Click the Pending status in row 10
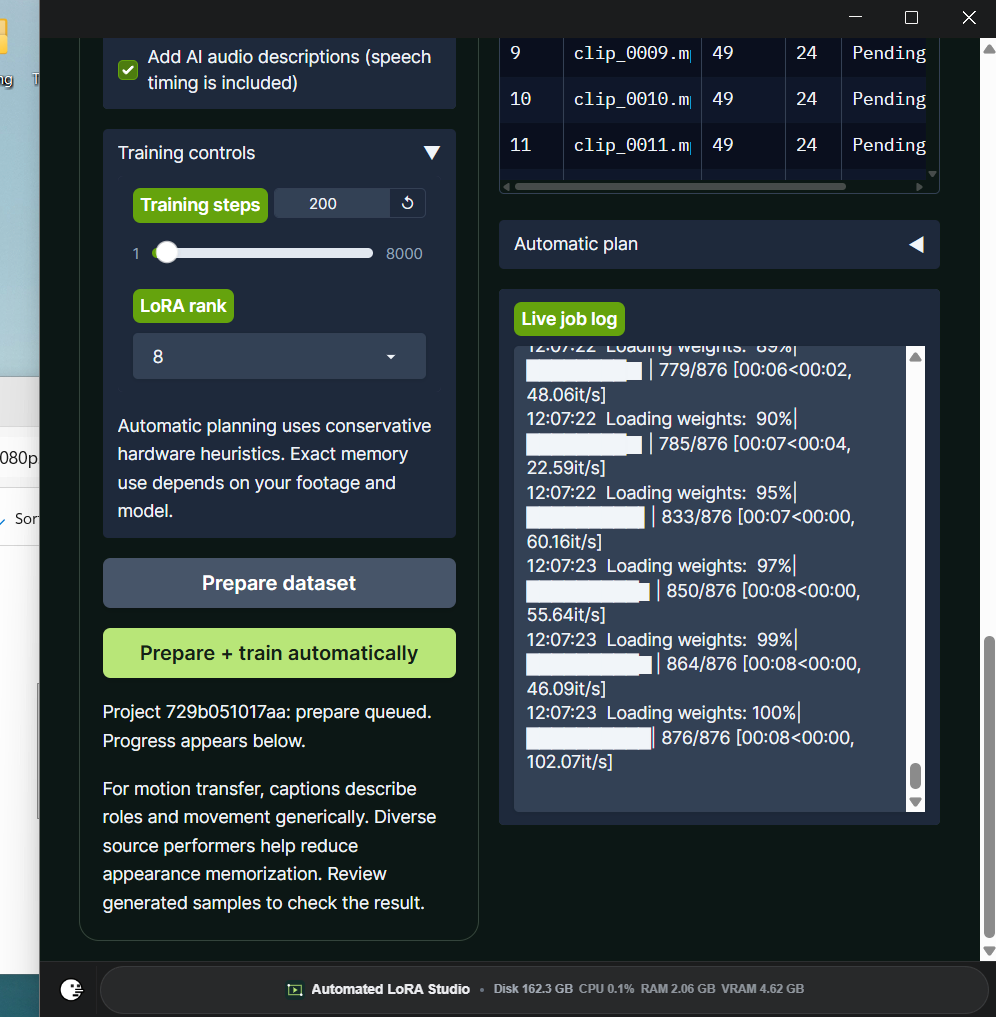 [x=889, y=99]
